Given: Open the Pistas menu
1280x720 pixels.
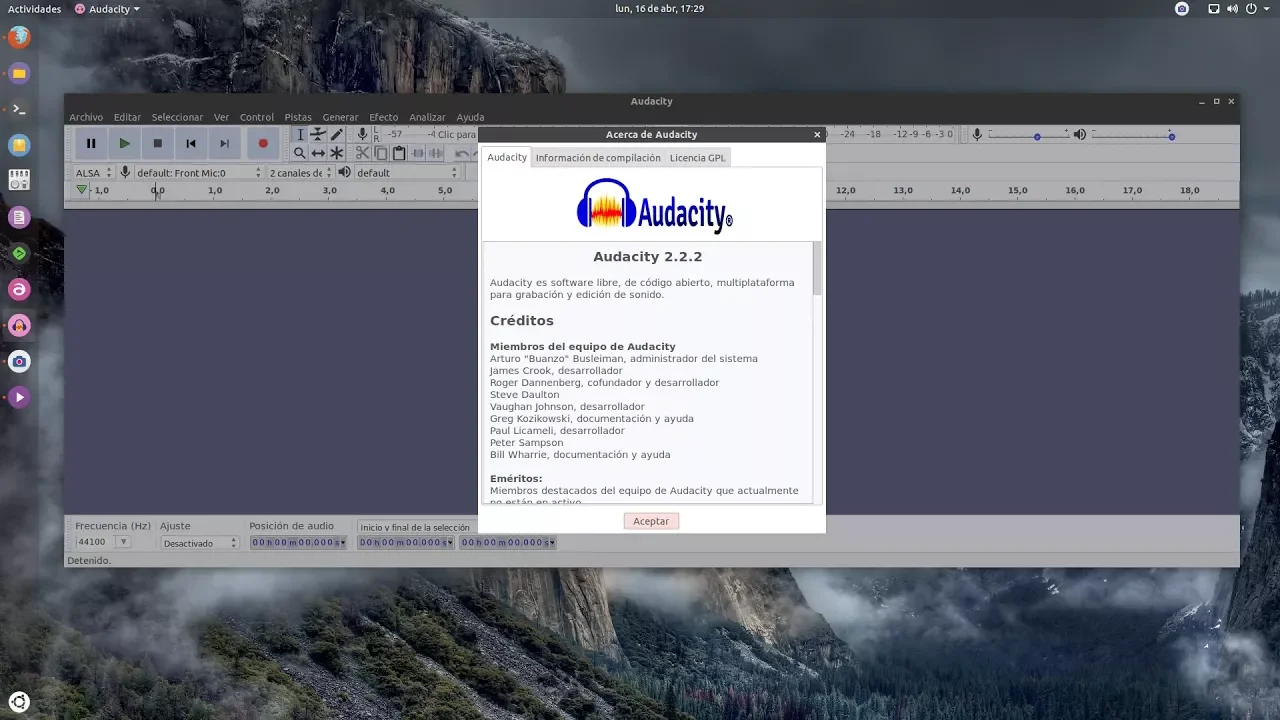Looking at the screenshot, I should click(x=298, y=117).
